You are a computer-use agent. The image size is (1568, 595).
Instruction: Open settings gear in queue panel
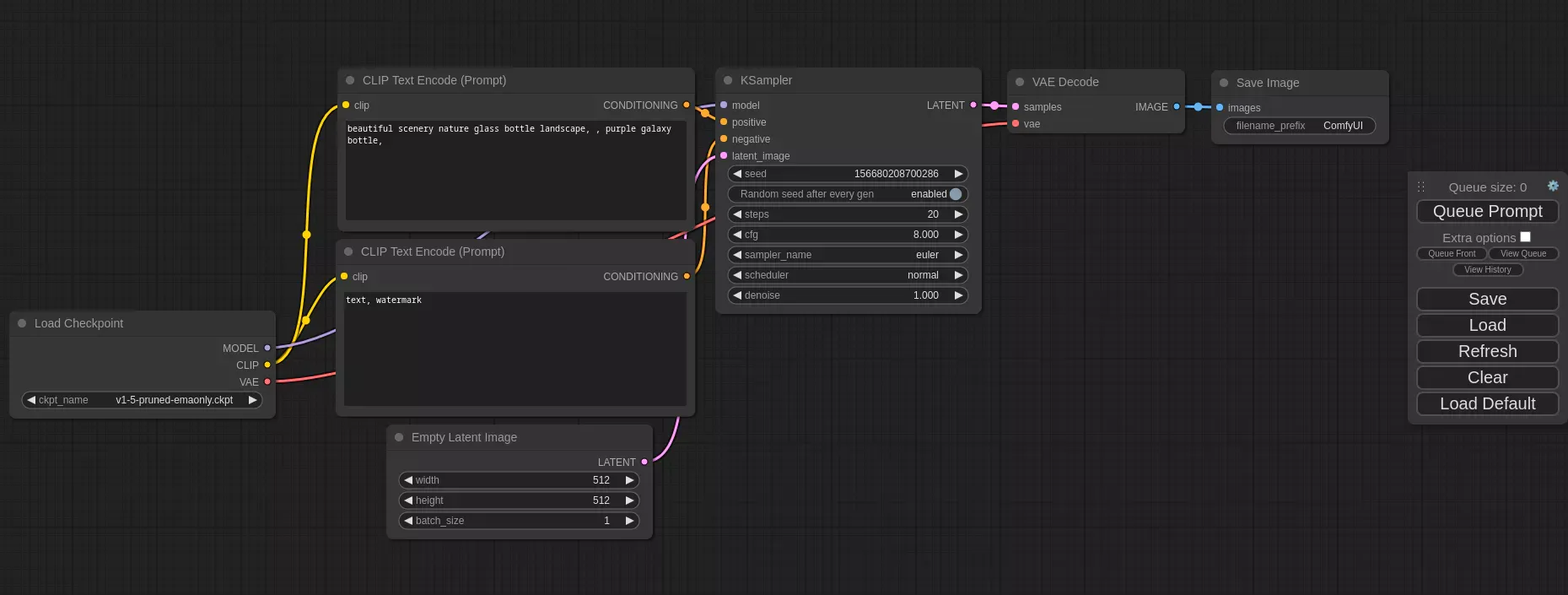pyautogui.click(x=1553, y=187)
